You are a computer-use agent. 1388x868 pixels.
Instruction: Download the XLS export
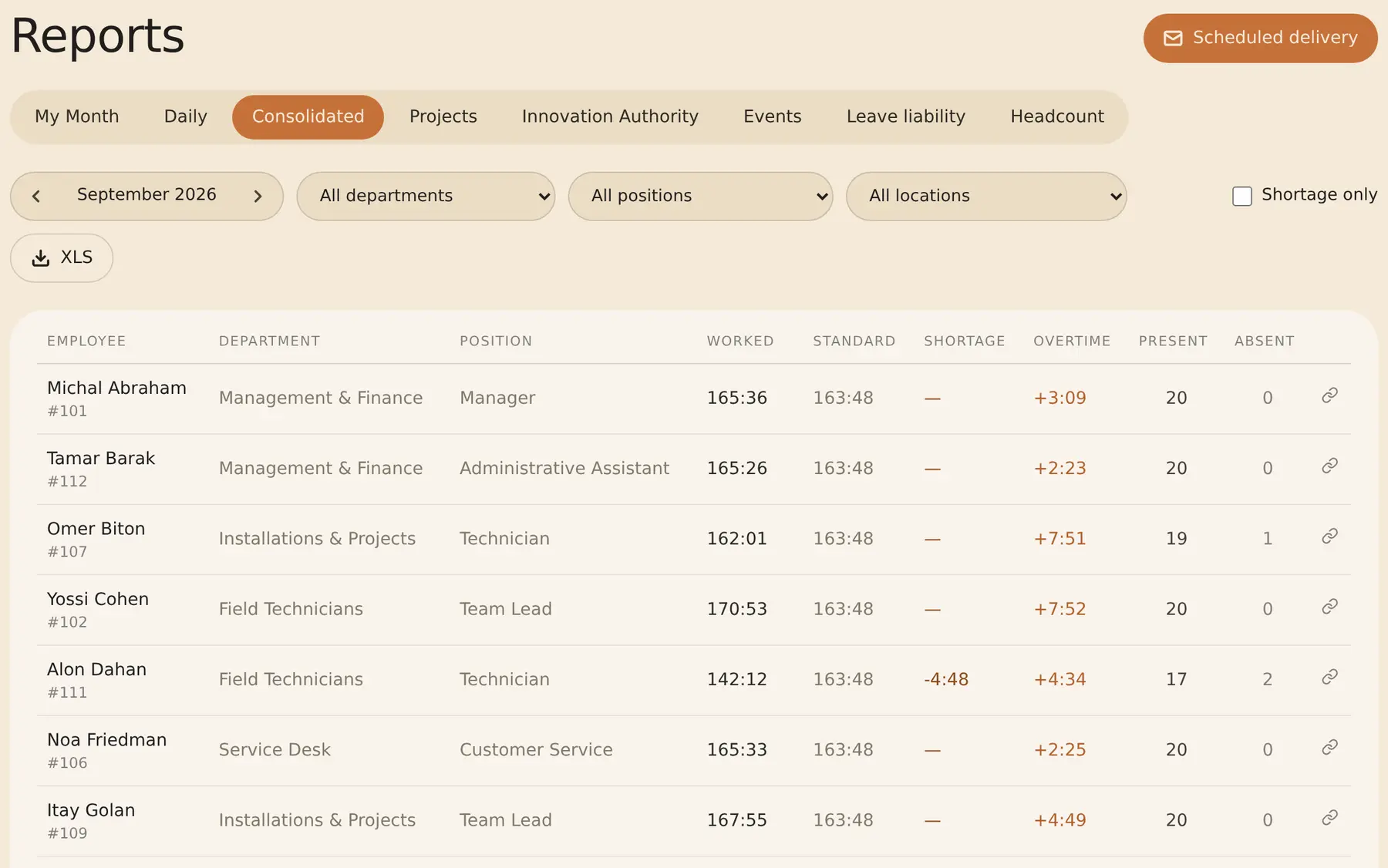point(62,257)
